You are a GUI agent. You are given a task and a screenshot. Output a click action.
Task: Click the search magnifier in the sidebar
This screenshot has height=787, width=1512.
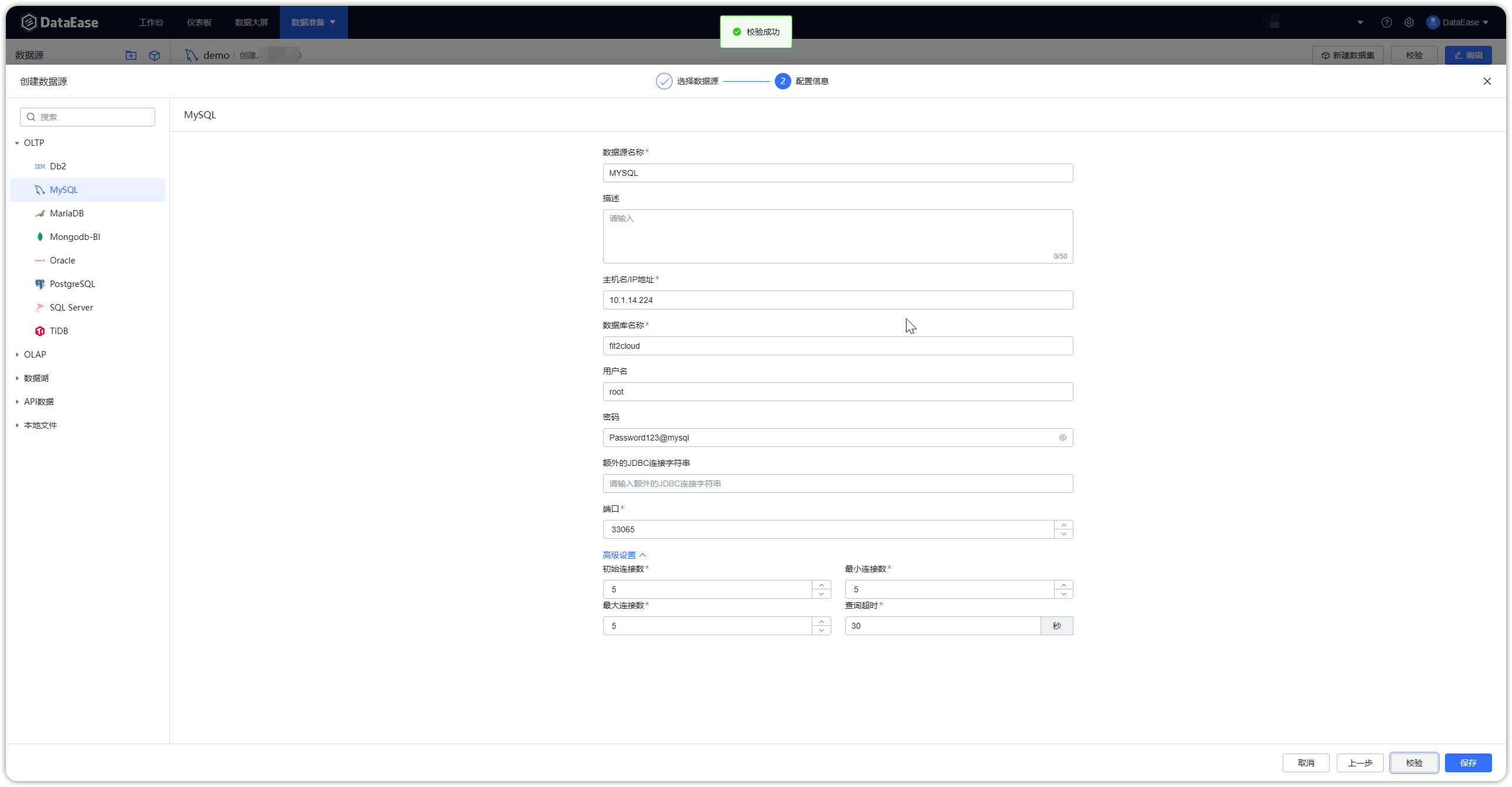tap(31, 116)
